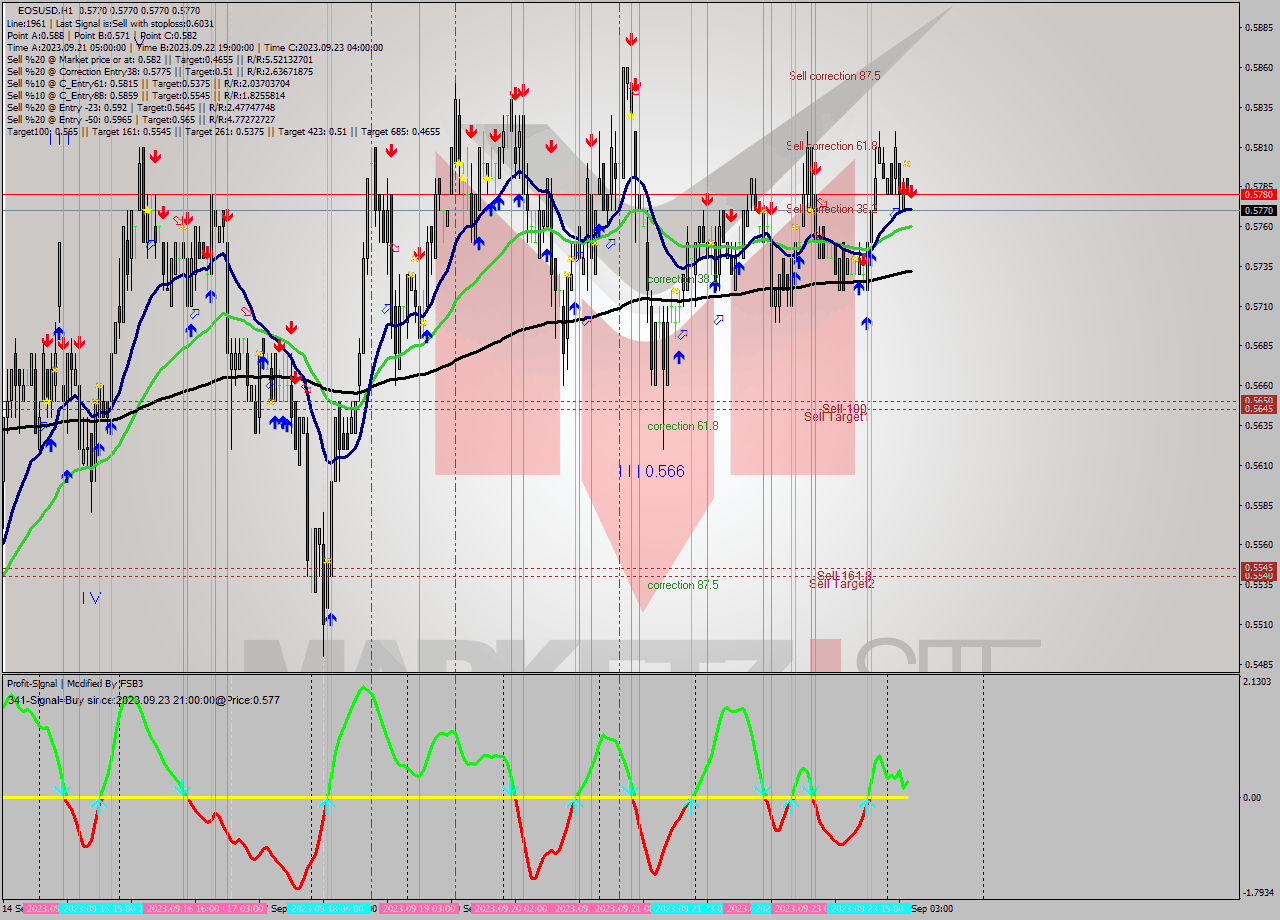Viewport: 1280px width, 920px height.
Task: Click the 0.5650 price tag on axis
Action: pos(1258,400)
